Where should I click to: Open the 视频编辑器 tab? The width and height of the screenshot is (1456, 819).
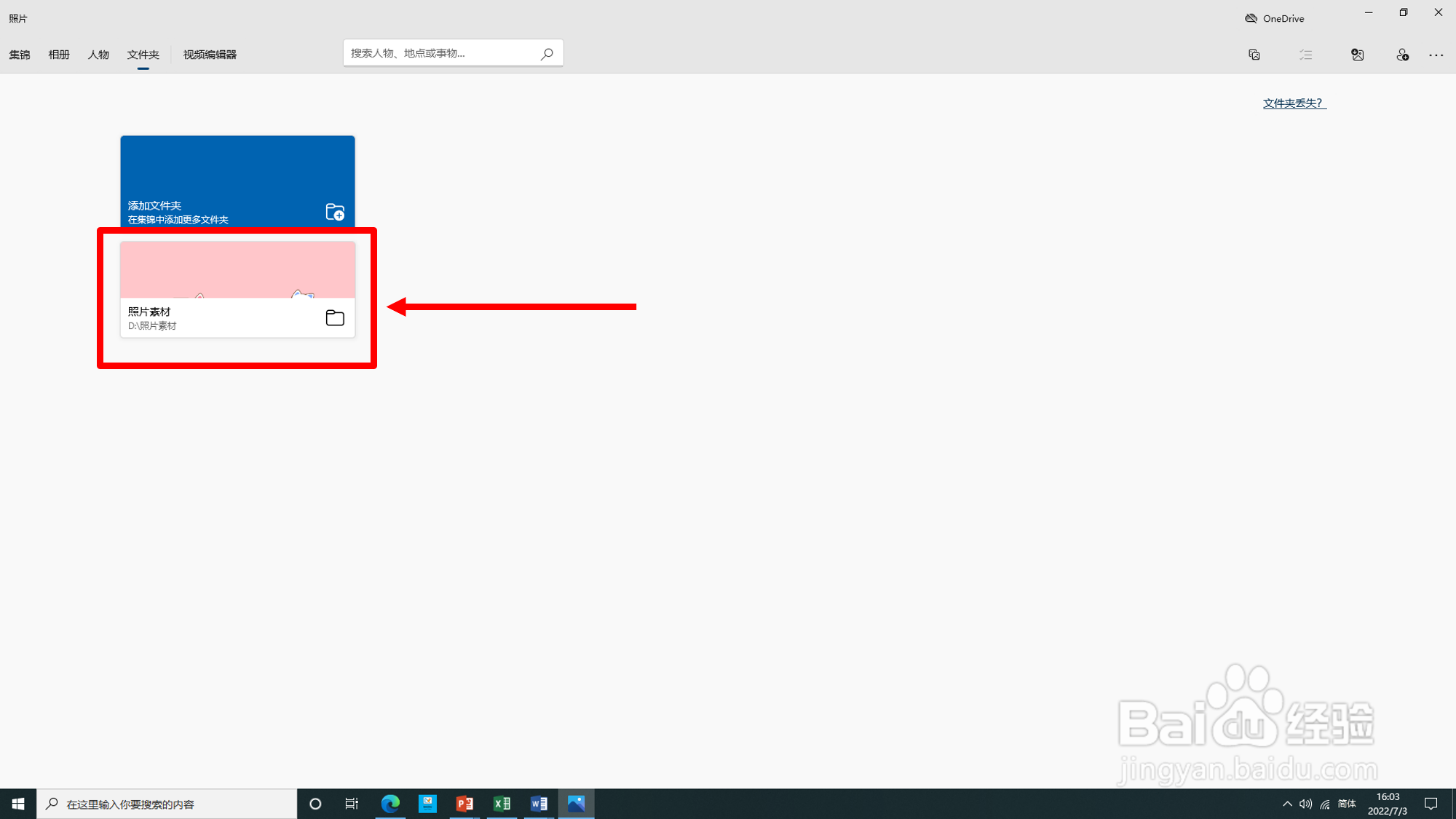point(210,55)
